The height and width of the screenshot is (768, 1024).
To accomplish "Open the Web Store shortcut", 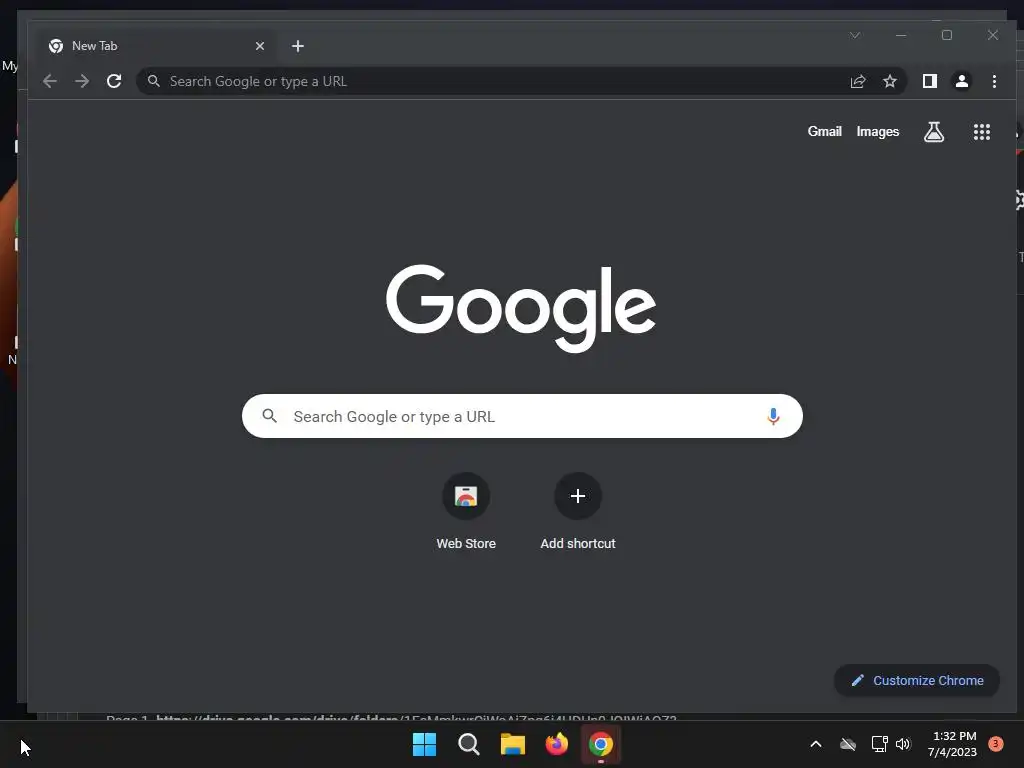I will [x=466, y=511].
